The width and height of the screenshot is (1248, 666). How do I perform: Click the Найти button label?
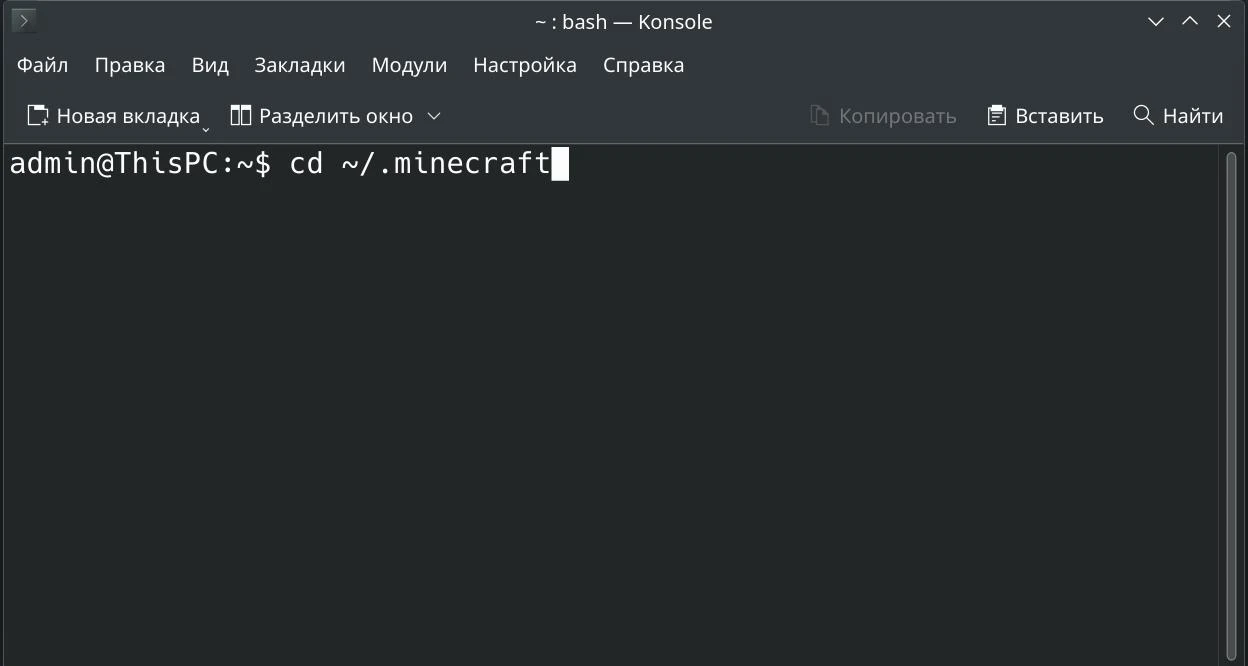1193,116
